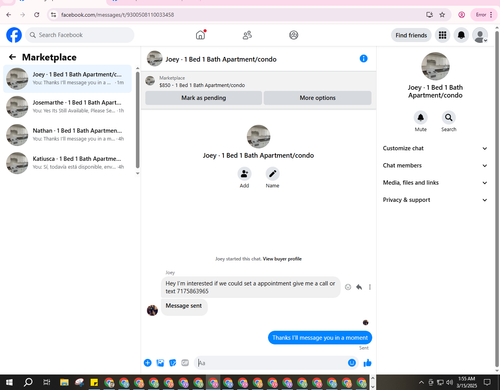Click the More options button
The image size is (500, 390).
(x=317, y=98)
